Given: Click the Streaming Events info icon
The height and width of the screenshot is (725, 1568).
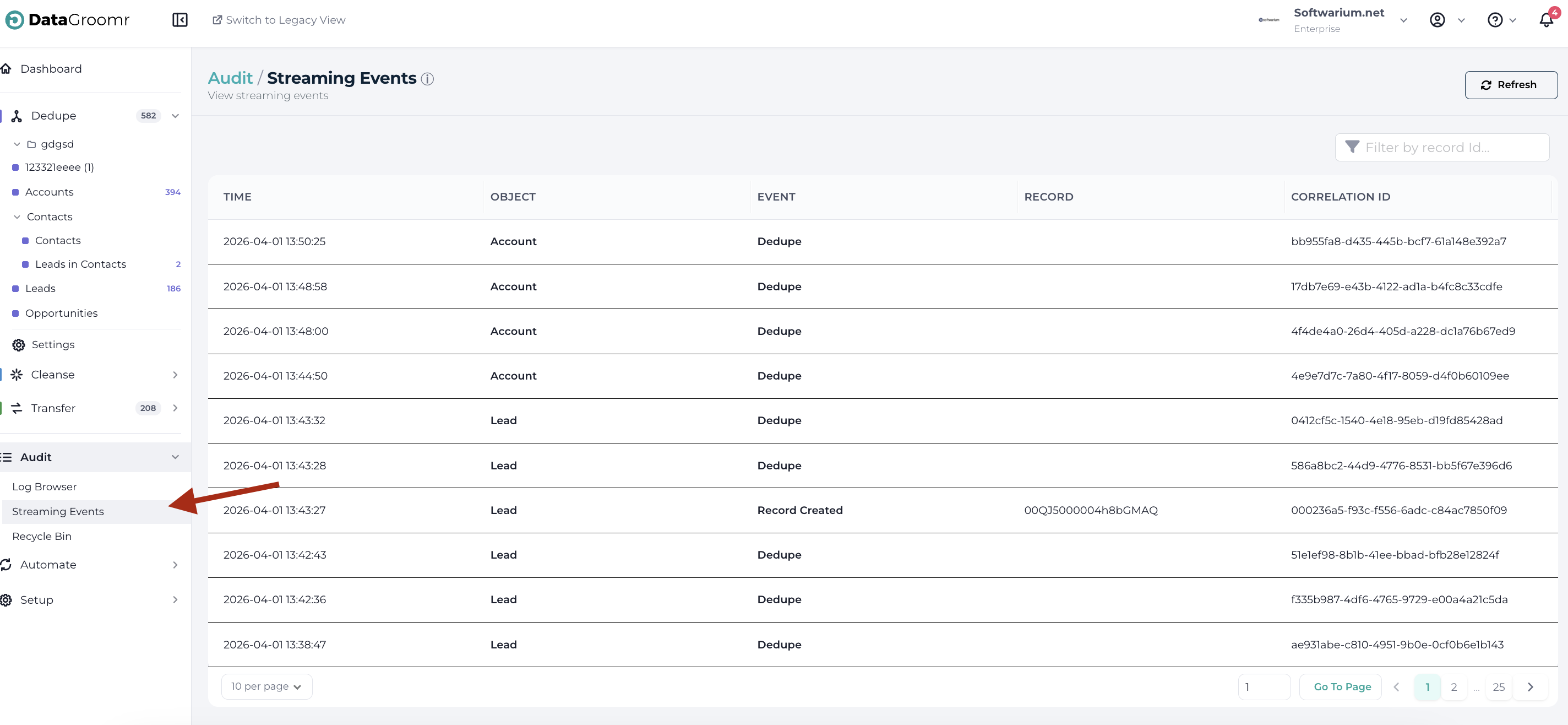Looking at the screenshot, I should (427, 79).
